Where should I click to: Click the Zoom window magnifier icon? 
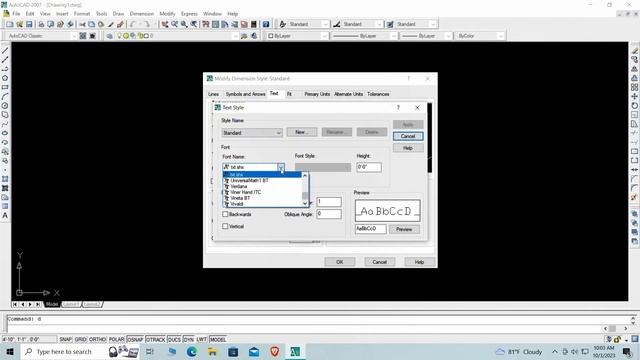pyautogui.click(x=184, y=24)
